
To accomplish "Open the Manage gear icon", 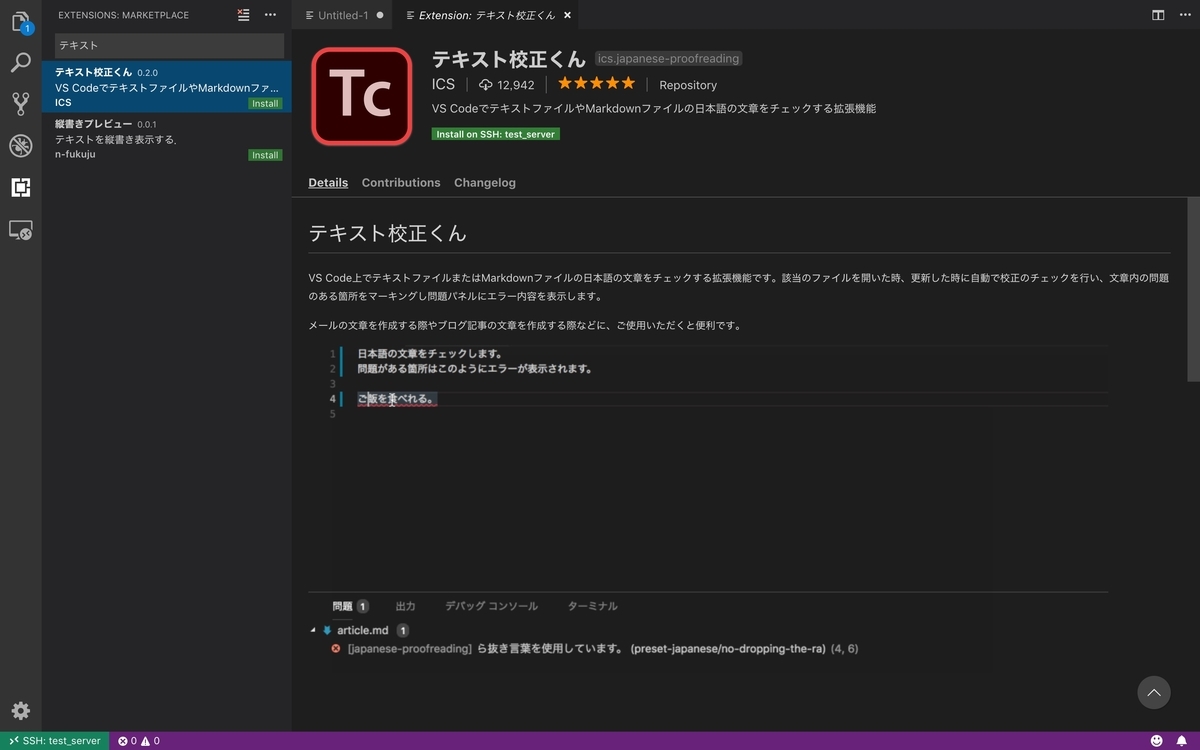I will pyautogui.click(x=20, y=711).
